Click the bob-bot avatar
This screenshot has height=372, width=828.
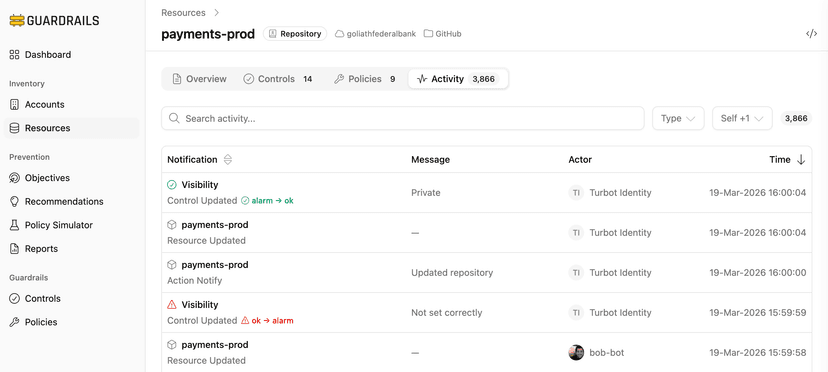pos(576,352)
